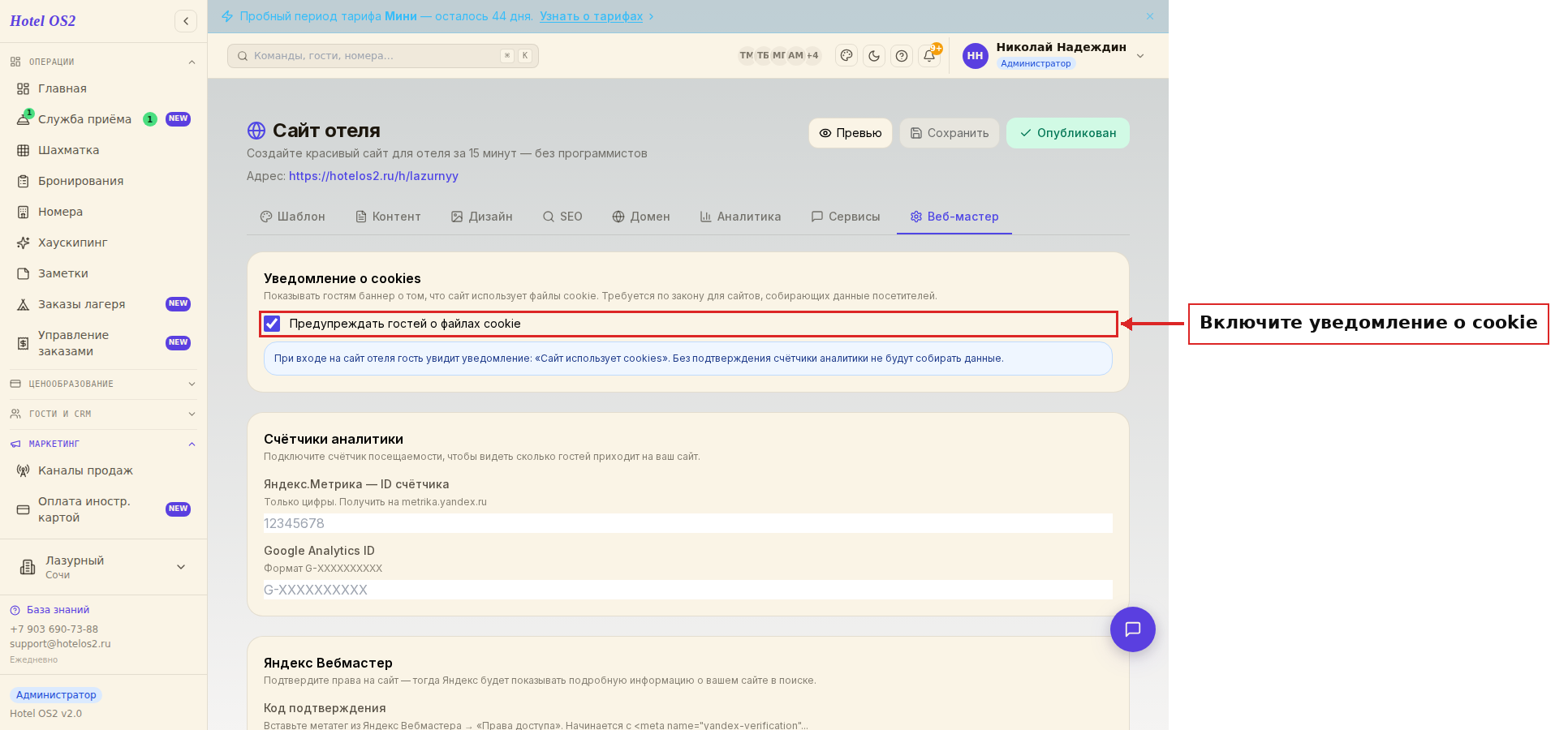This screenshot has height=730, width=1568.
Task: Open the floating chat bubble button
Action: [1132, 629]
